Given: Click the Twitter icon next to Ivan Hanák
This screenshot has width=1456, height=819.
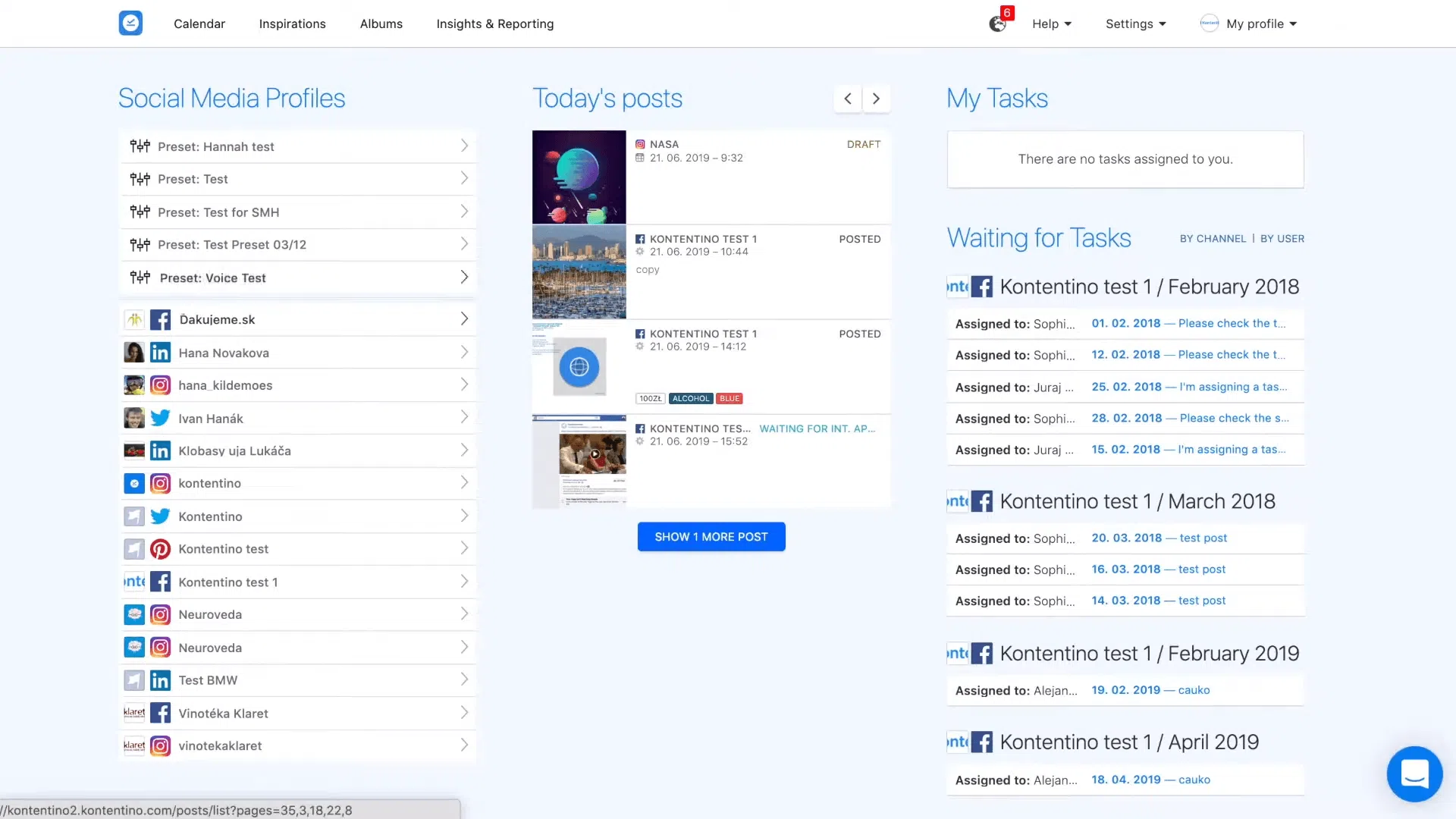Looking at the screenshot, I should point(160,418).
